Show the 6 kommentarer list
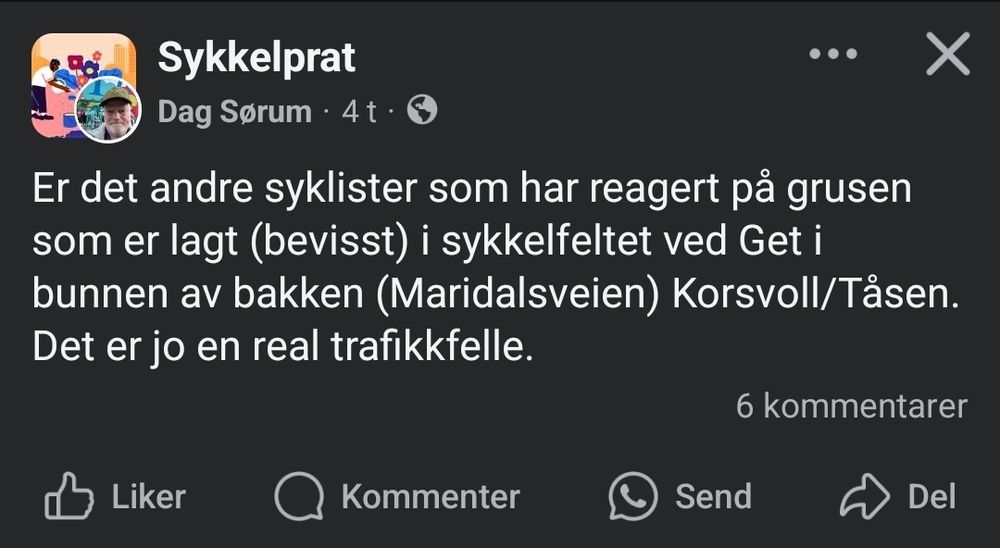Screen dimensions: 1000x548 [x=851, y=406]
